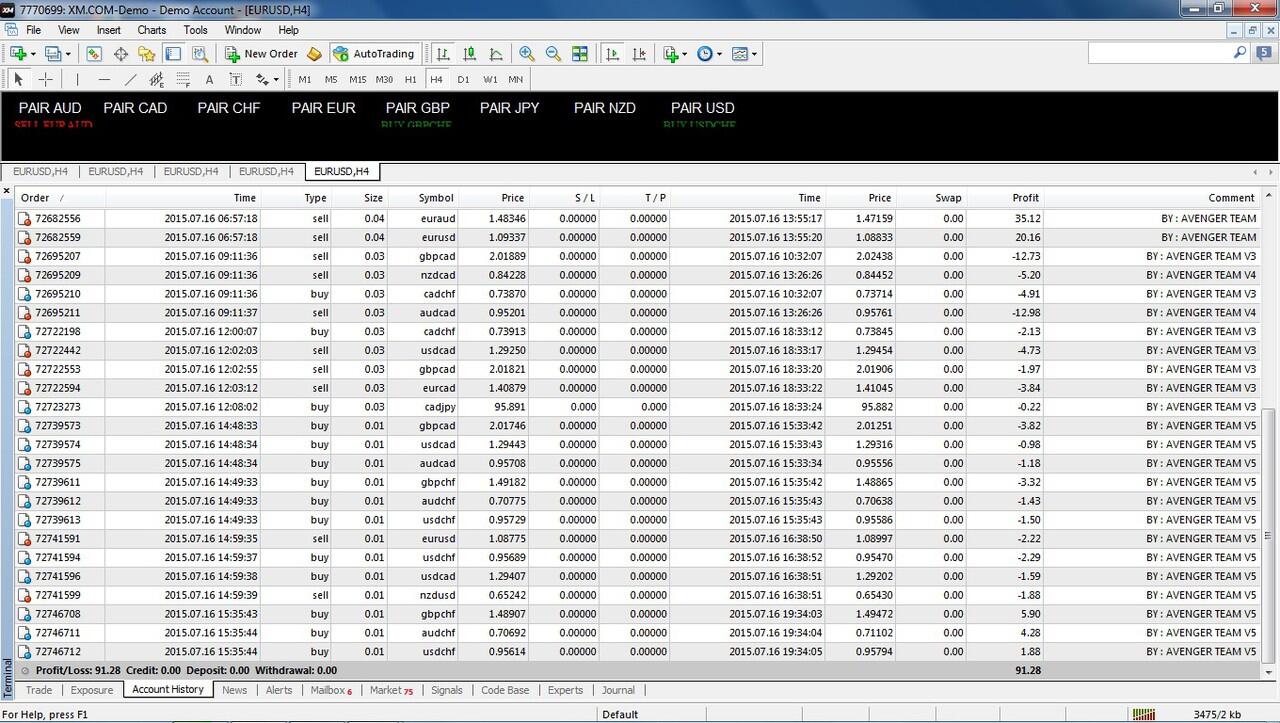
Task: Select the Horizontal Line tool
Action: click(104, 79)
